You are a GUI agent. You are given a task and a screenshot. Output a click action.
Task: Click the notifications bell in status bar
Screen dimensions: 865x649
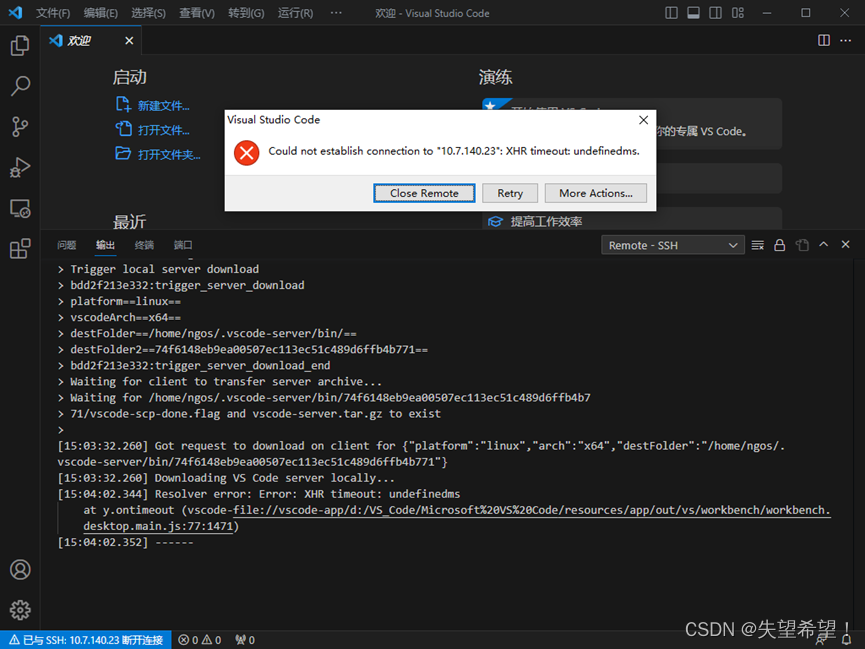847,640
